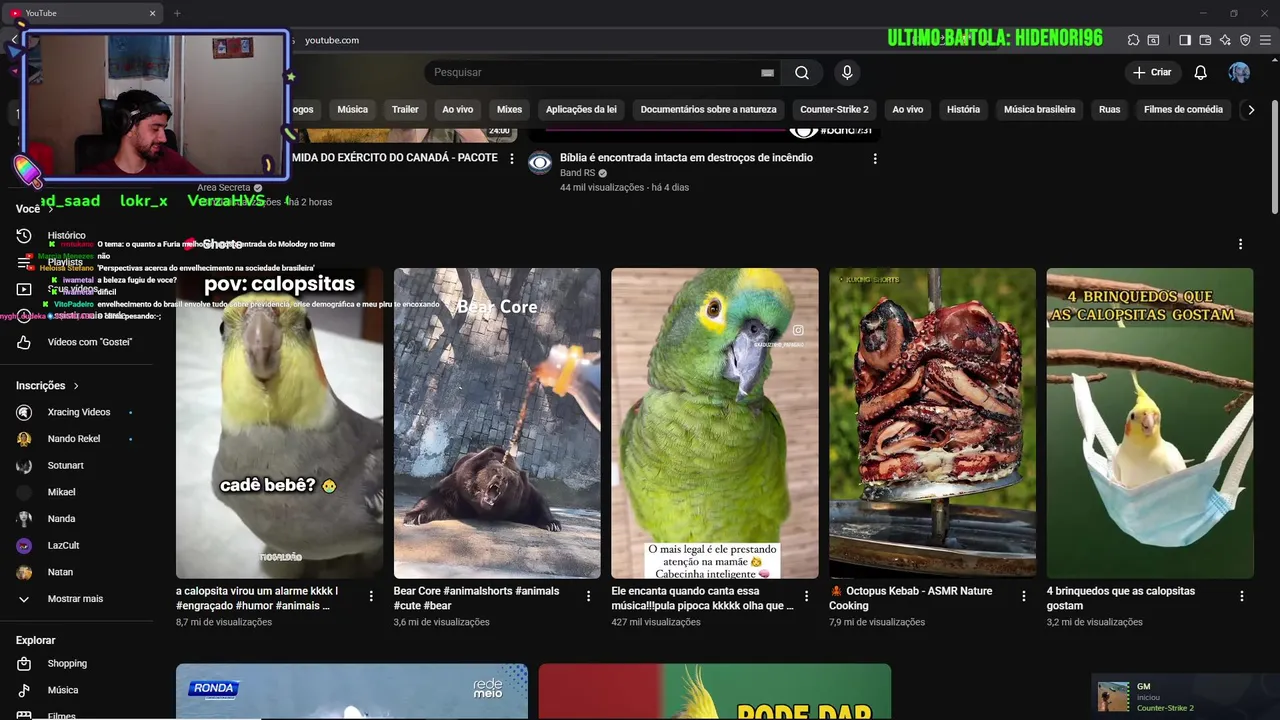The height and width of the screenshot is (720, 1280).
Task: Open Histórico in sidebar
Action: coord(66,235)
